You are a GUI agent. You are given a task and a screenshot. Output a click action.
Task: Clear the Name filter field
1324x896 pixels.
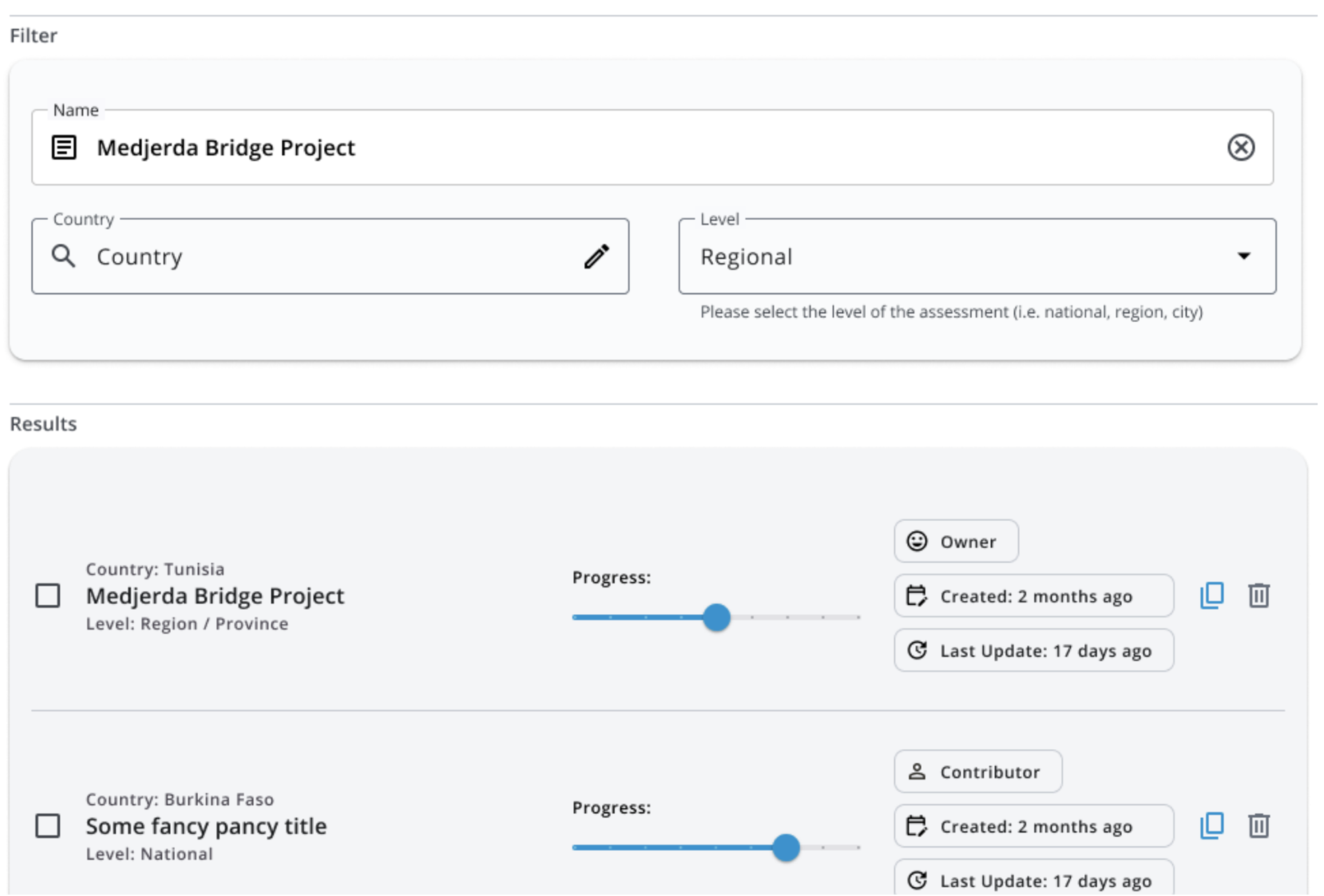tap(1240, 148)
